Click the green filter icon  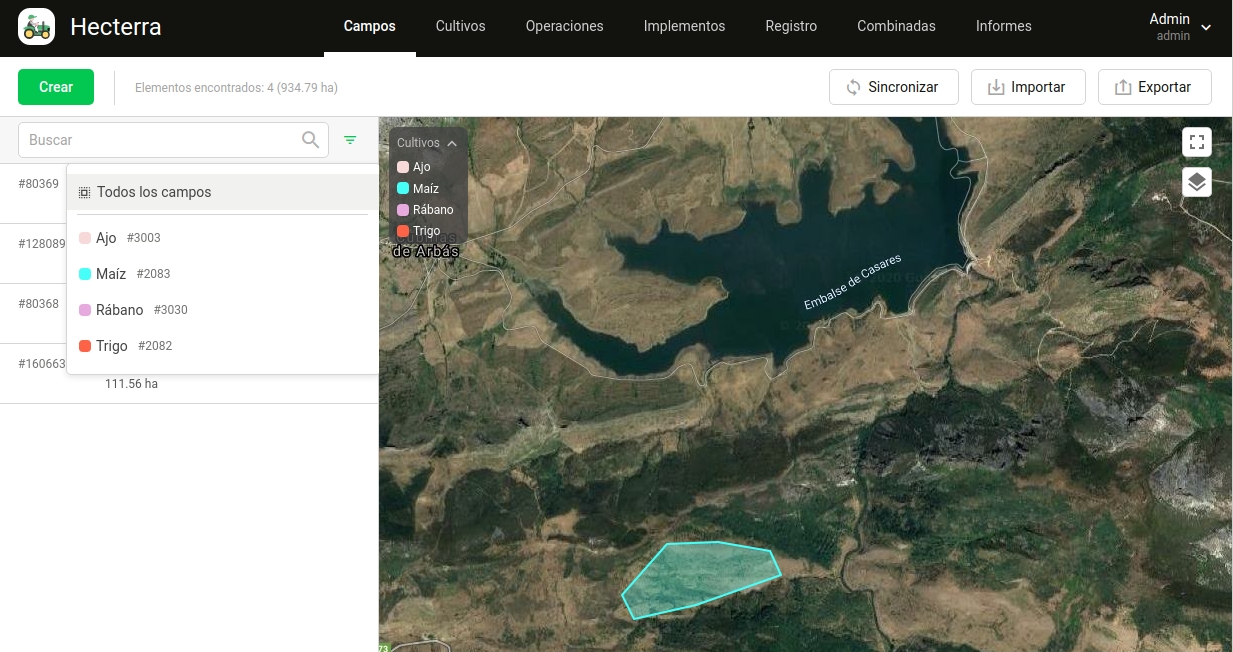(350, 140)
